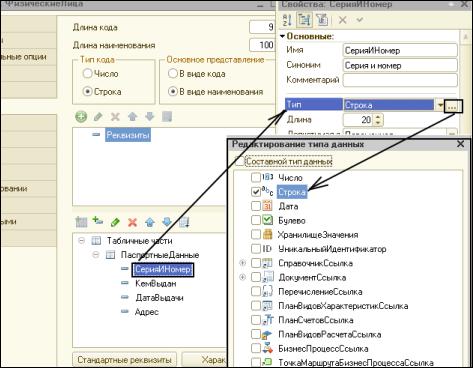Image resolution: width=473 pixels, height=368 pixels.
Task: Open type editor via ellipsis button
Action: (453, 107)
